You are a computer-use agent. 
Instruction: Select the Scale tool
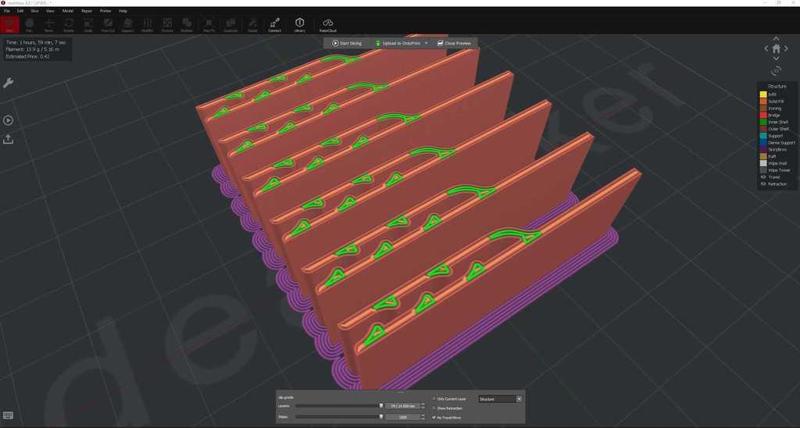(88, 24)
